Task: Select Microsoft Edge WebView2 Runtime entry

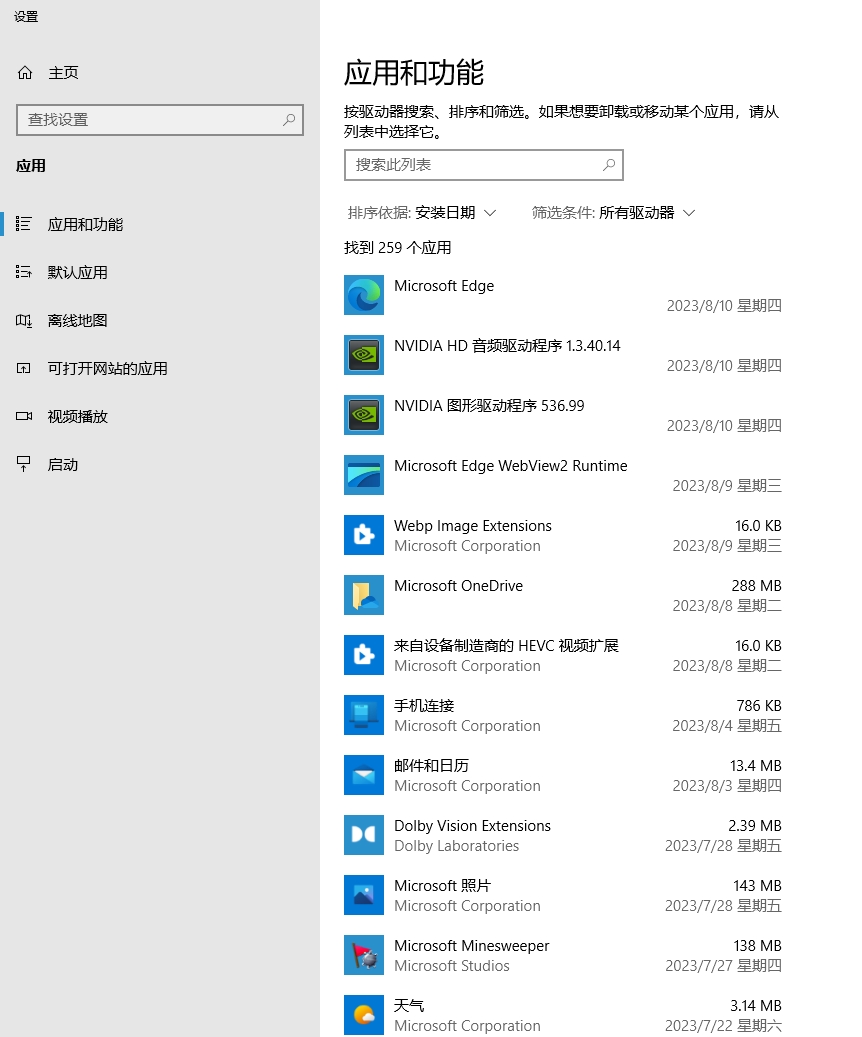Action: pos(511,466)
